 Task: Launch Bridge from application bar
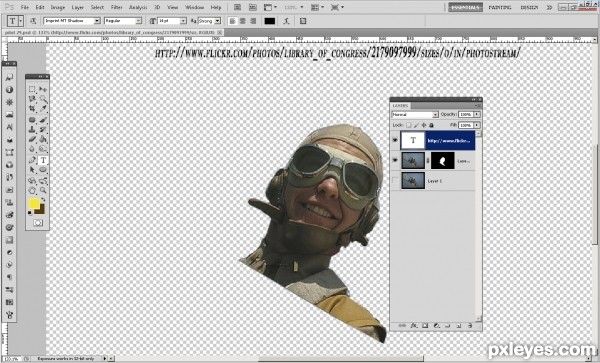(x=237, y=7)
